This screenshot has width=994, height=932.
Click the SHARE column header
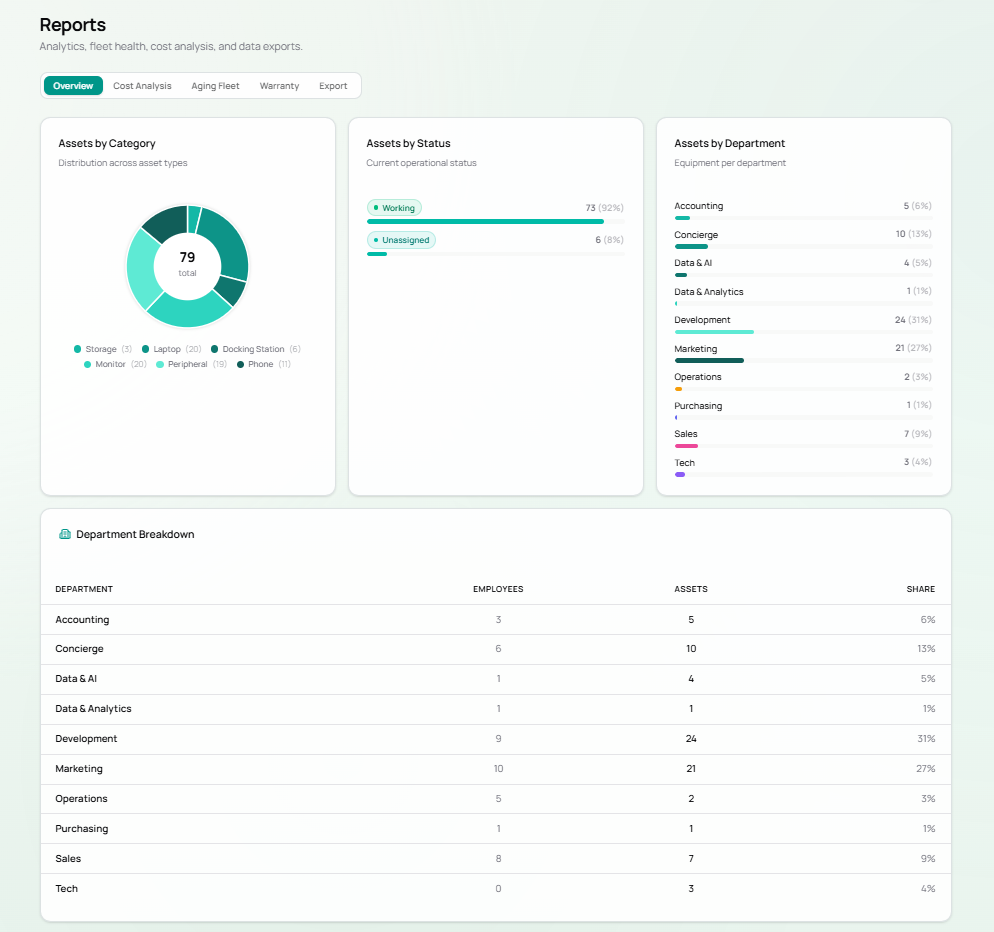click(x=920, y=589)
